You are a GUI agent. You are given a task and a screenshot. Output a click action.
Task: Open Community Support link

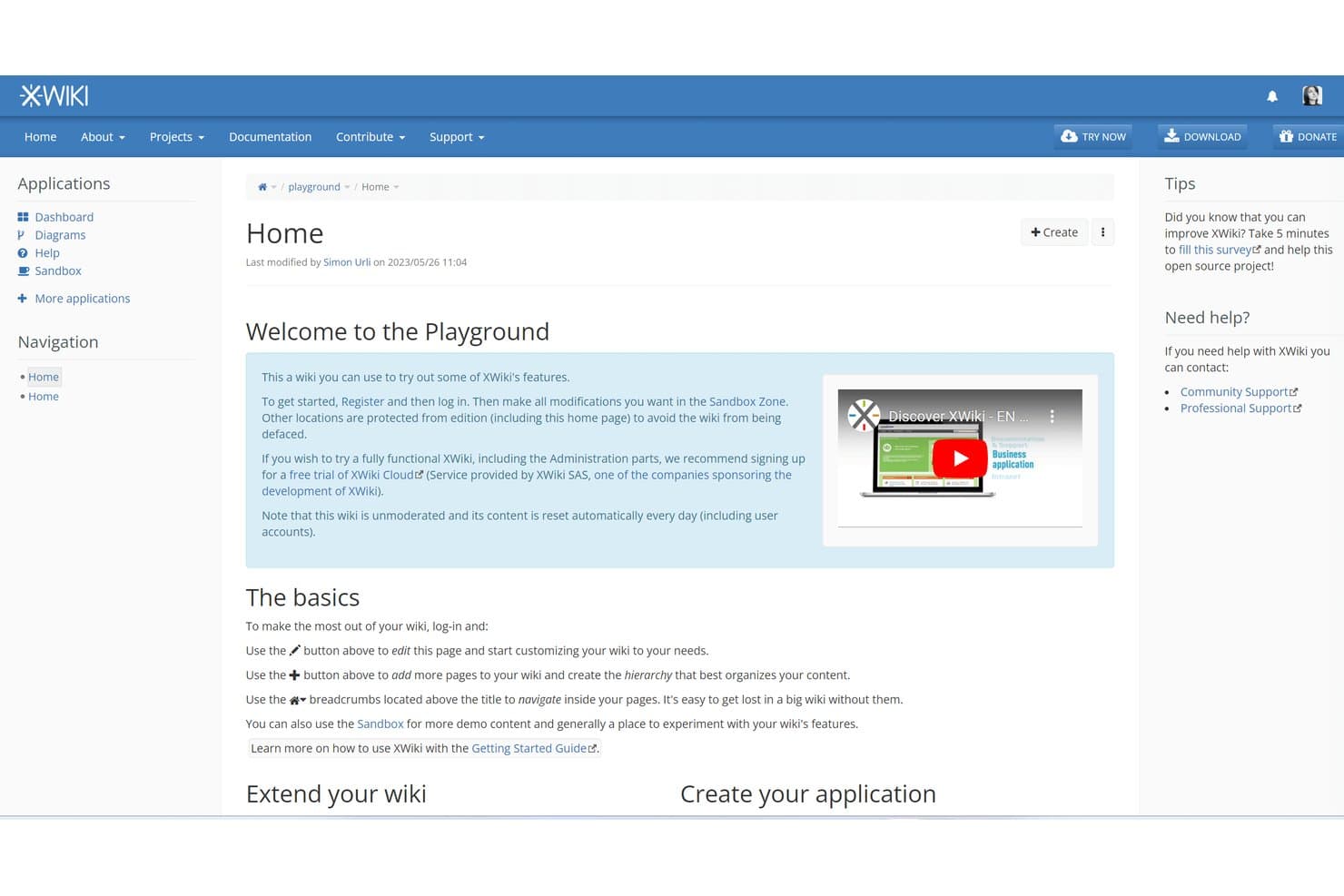point(1239,392)
